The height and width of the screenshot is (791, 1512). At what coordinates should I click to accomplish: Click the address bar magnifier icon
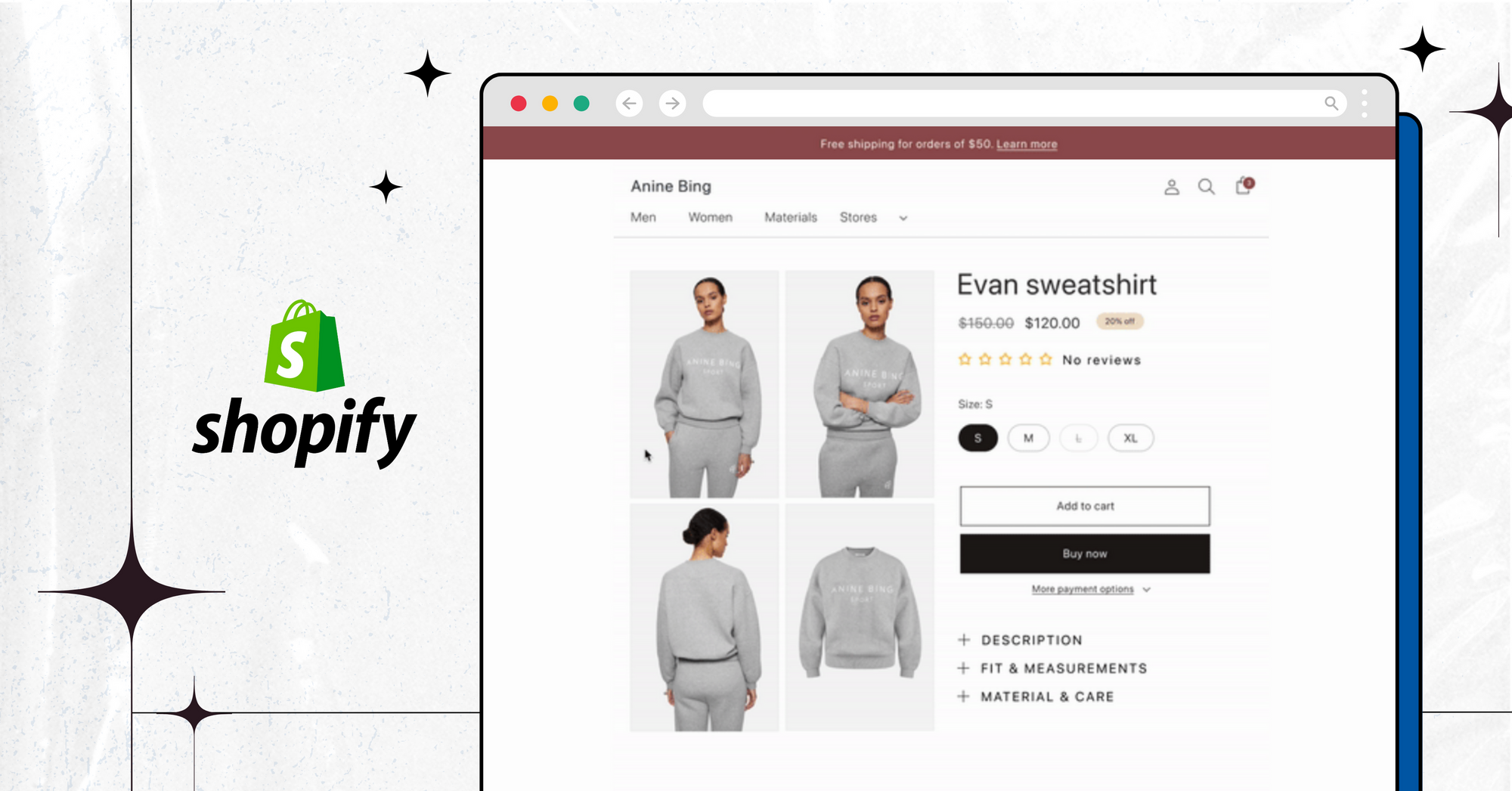pos(1331,103)
